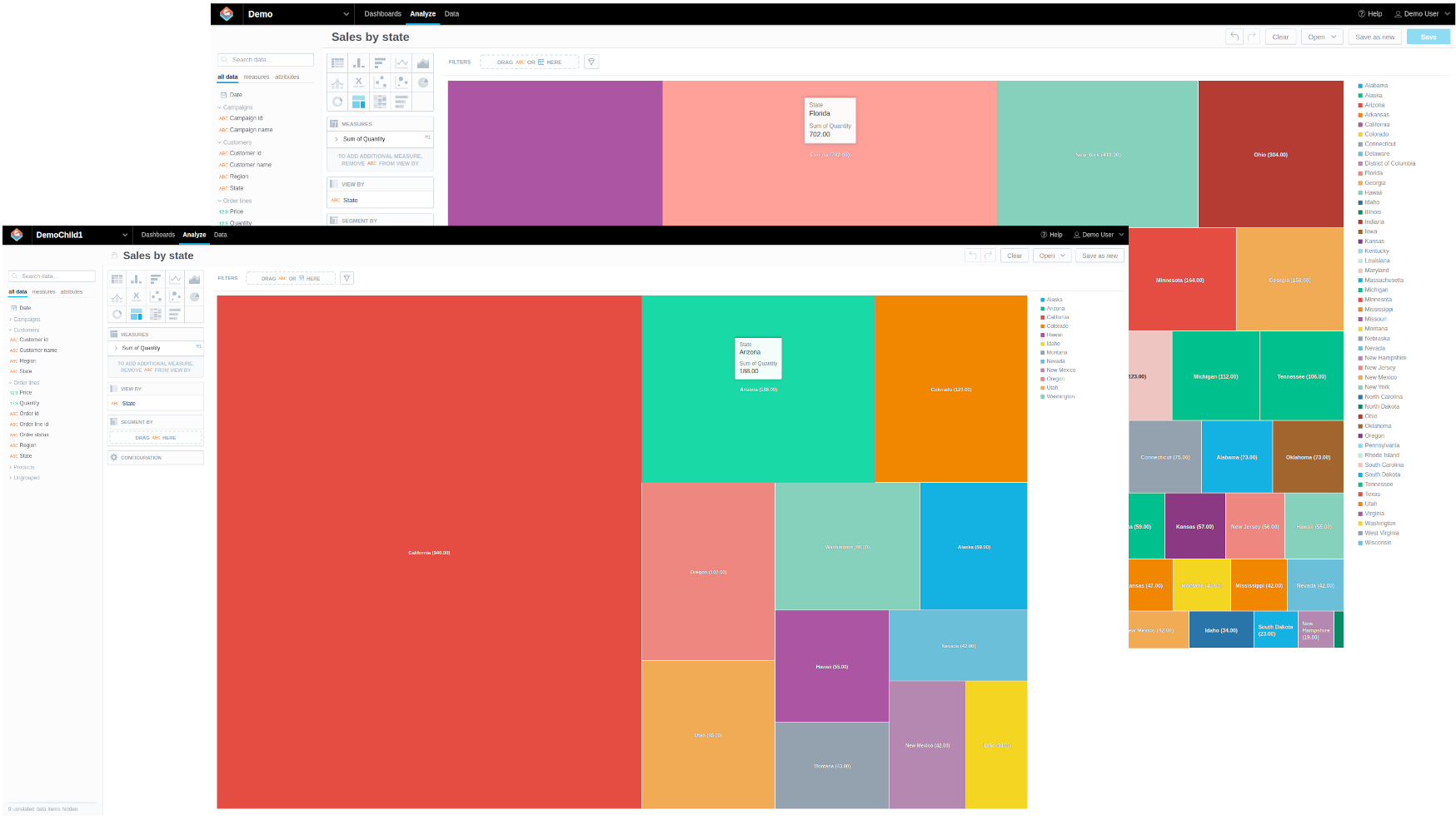1456x820 pixels.
Task: Select Column chart icon in DemoChild1 window
Action: click(x=137, y=279)
